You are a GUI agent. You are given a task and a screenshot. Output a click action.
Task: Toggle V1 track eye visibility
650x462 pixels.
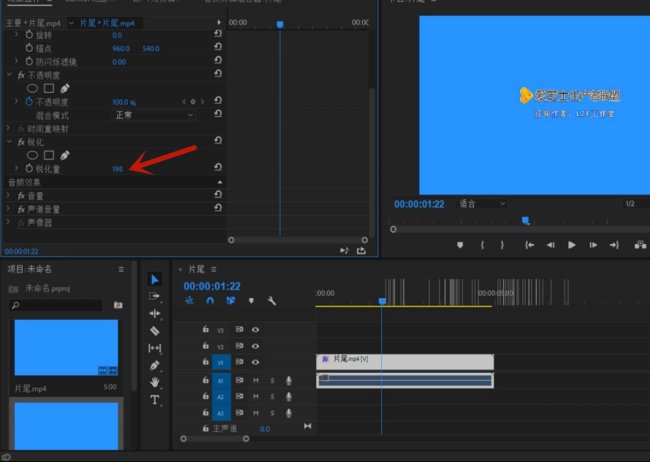pos(255,362)
